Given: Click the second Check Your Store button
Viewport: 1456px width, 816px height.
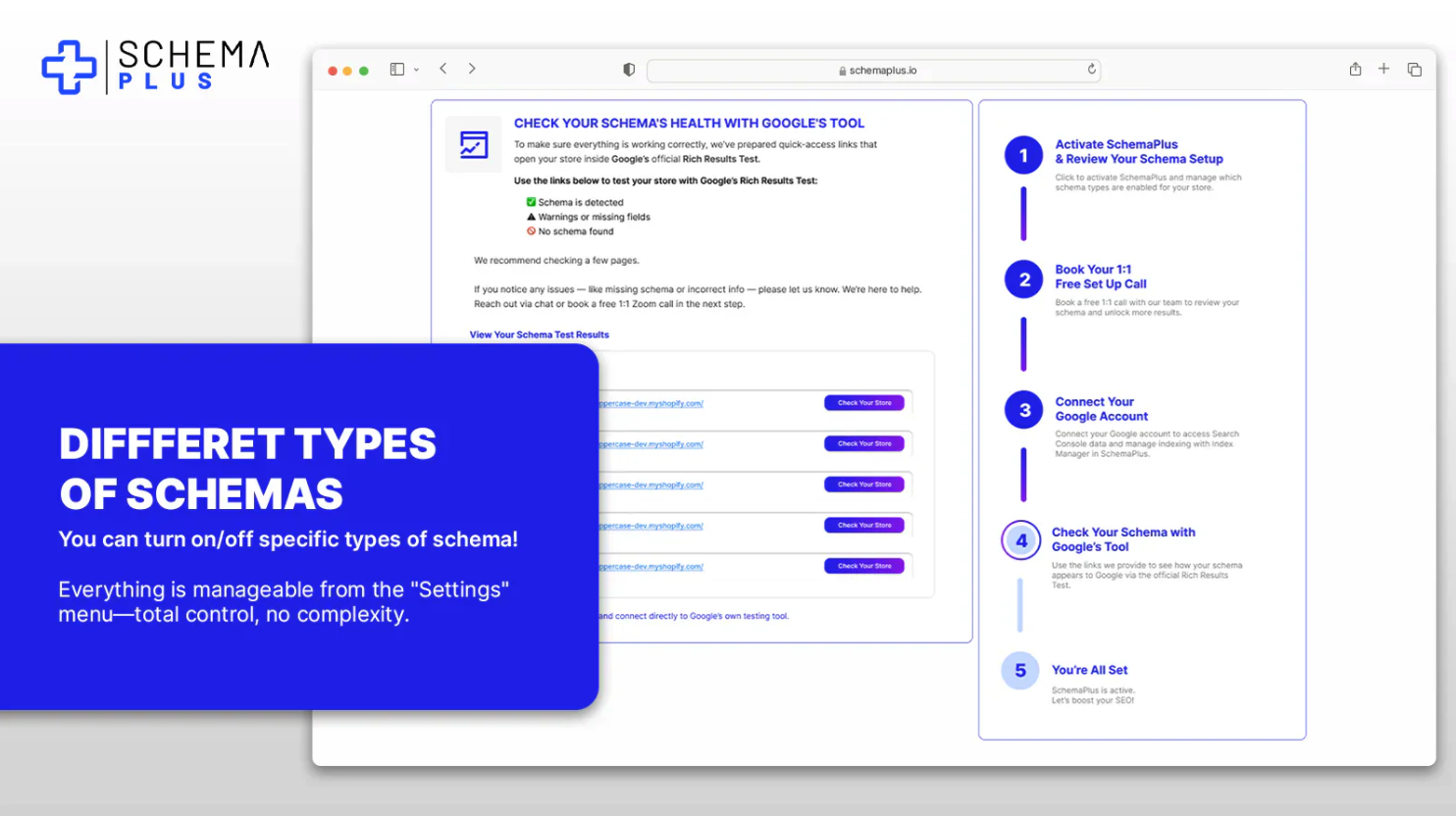Looking at the screenshot, I should [864, 443].
